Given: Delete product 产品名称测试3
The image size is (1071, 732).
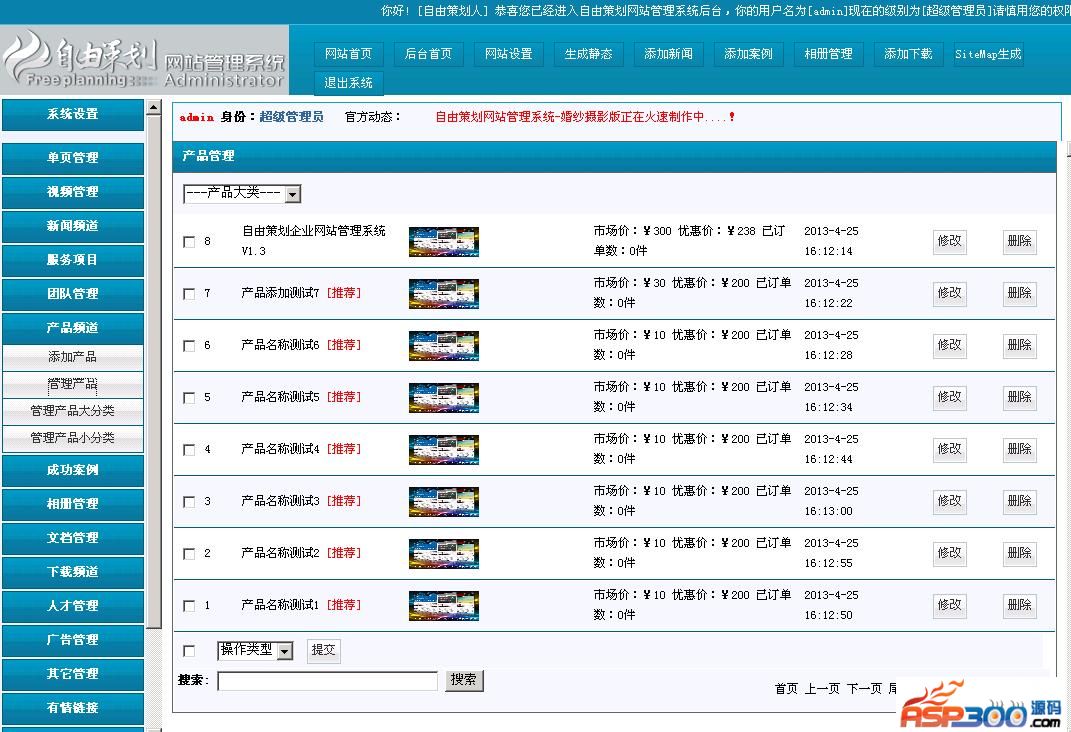Looking at the screenshot, I should 1019,502.
